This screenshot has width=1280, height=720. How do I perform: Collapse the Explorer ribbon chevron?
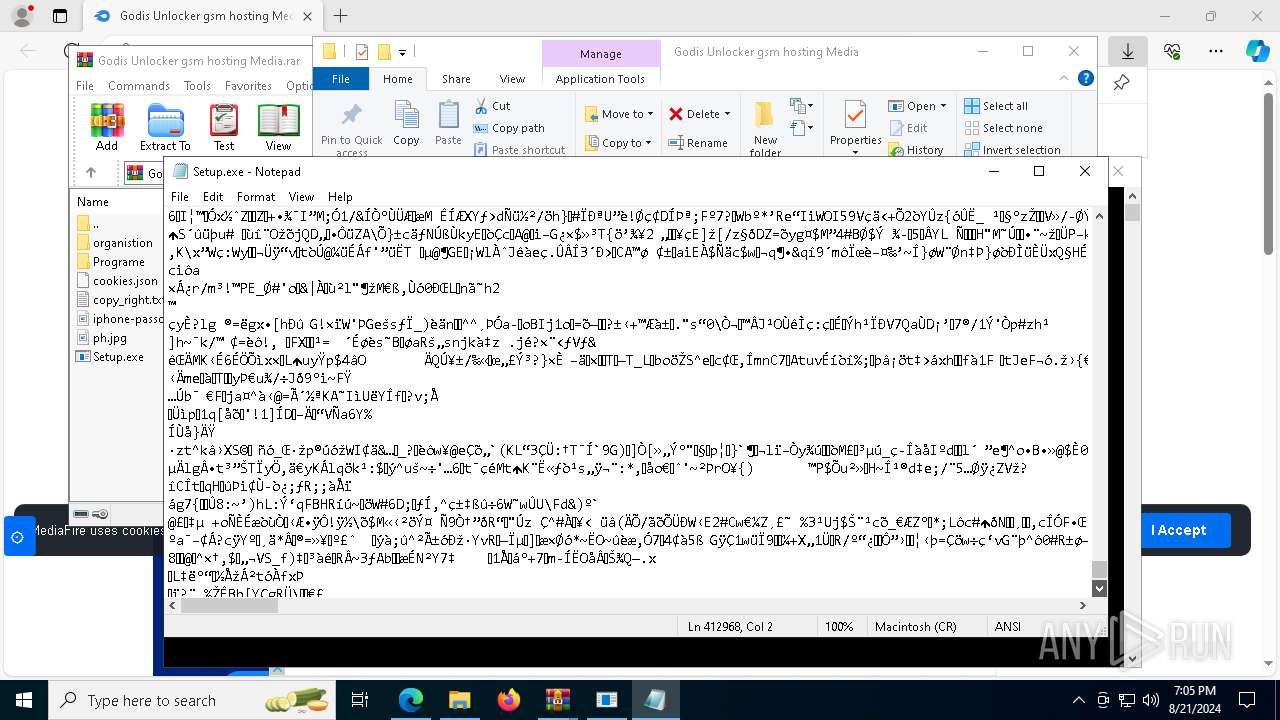click(x=1066, y=79)
